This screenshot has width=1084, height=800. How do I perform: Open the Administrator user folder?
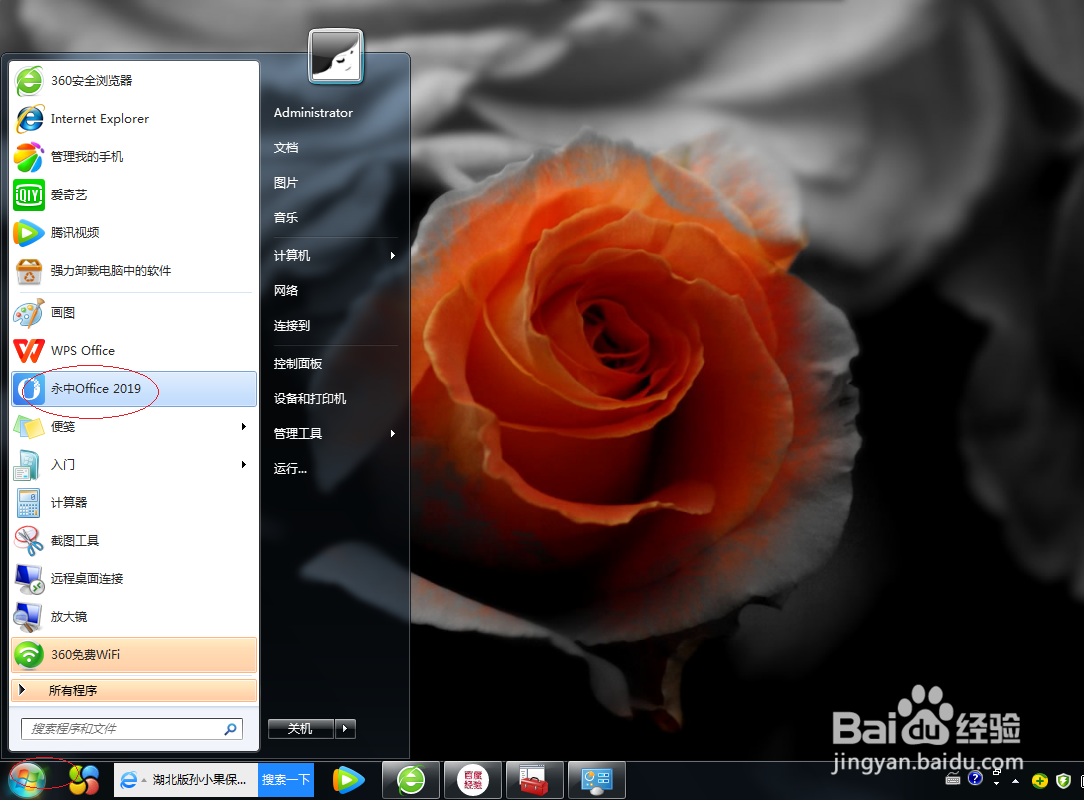pos(313,113)
